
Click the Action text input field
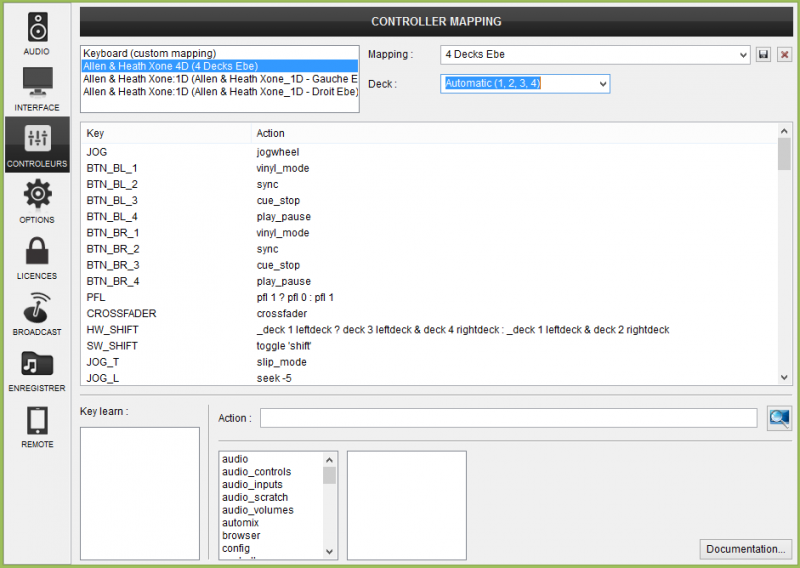[508, 418]
